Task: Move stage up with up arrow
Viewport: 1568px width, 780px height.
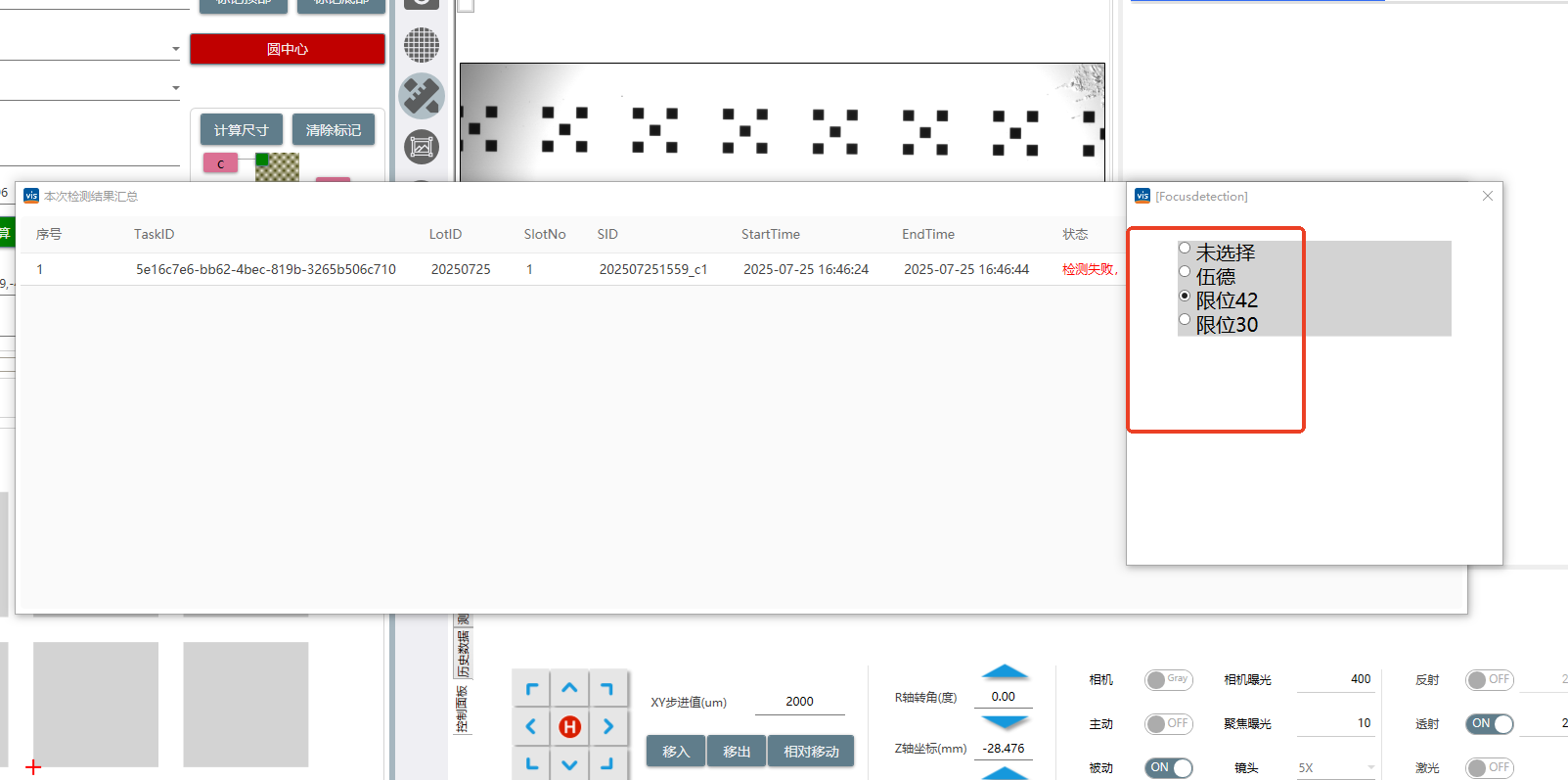Action: [569, 689]
